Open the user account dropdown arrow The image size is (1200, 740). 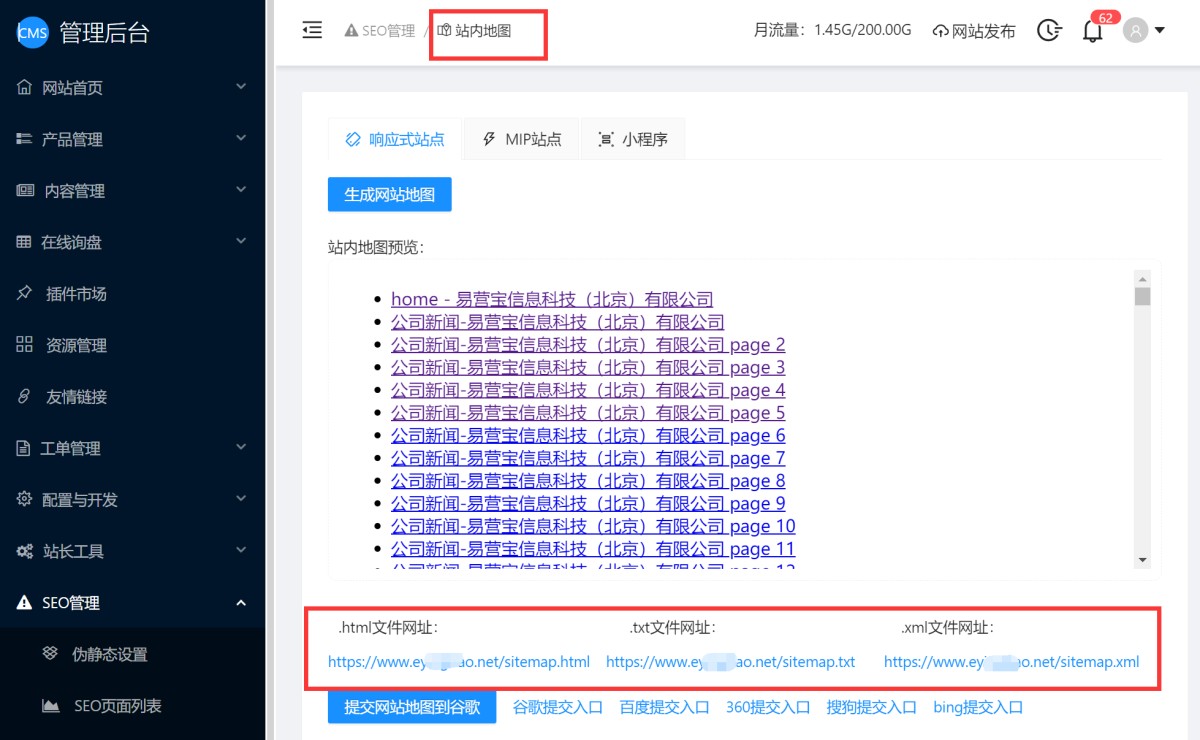coord(1160,30)
